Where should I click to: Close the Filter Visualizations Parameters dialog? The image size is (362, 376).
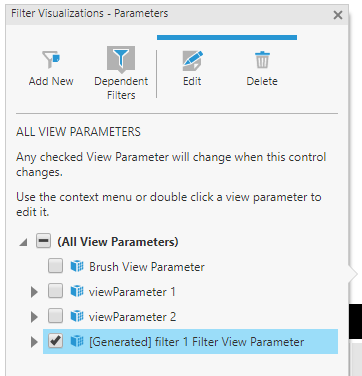click(x=338, y=15)
